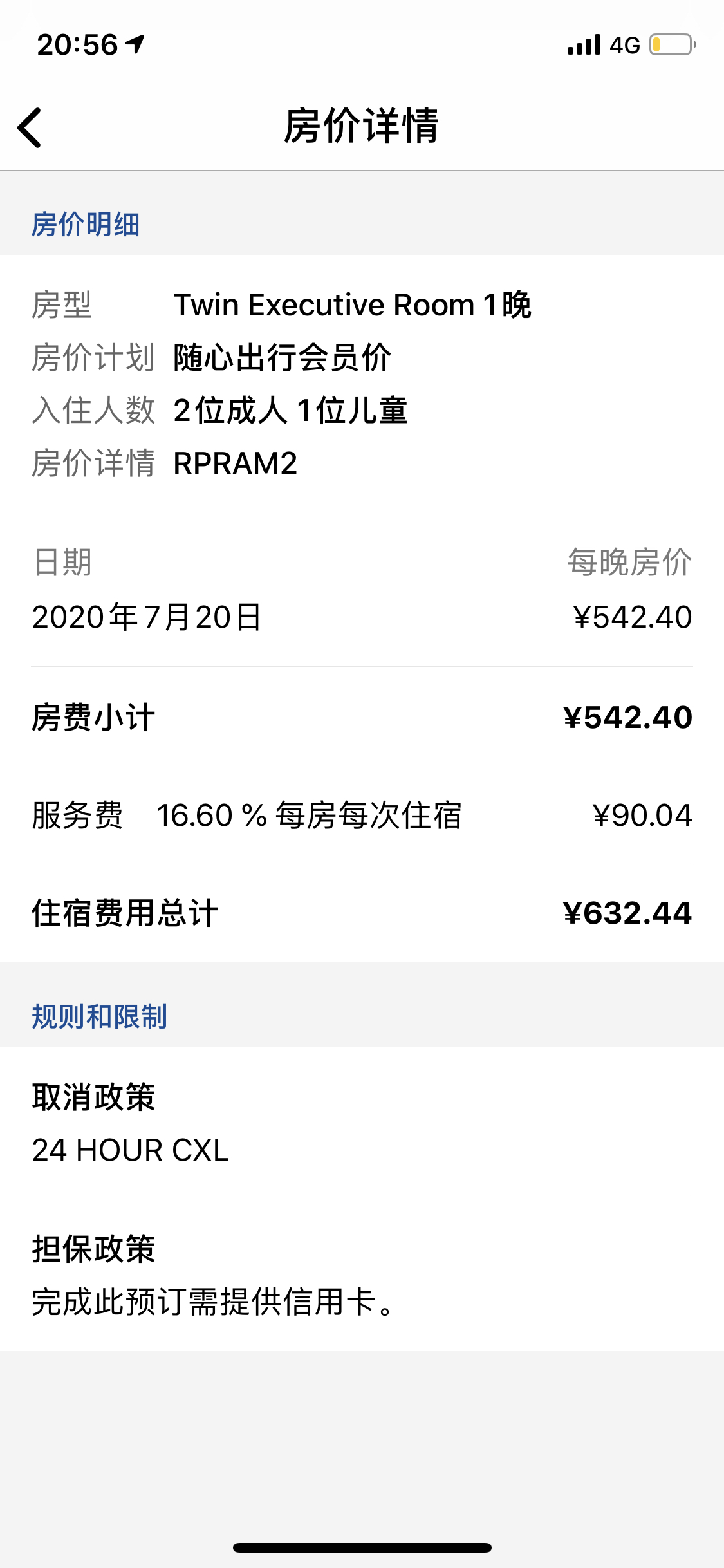Select the 规则和限制 section header
This screenshot has width=724, height=1568.
click(100, 1017)
